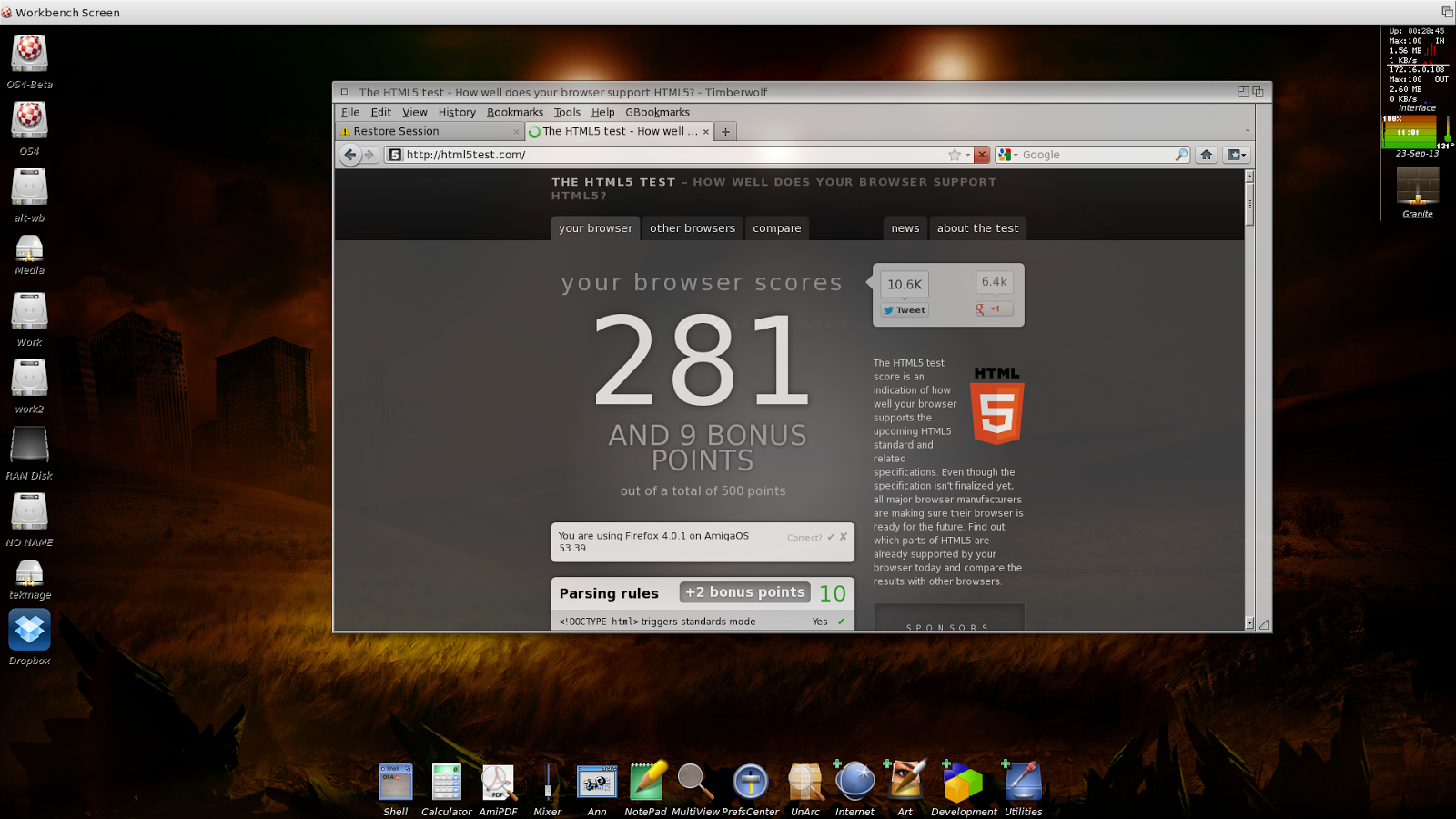Screen dimensions: 1456x819
Task: Open the Bookmarks menu
Action: 515,113
